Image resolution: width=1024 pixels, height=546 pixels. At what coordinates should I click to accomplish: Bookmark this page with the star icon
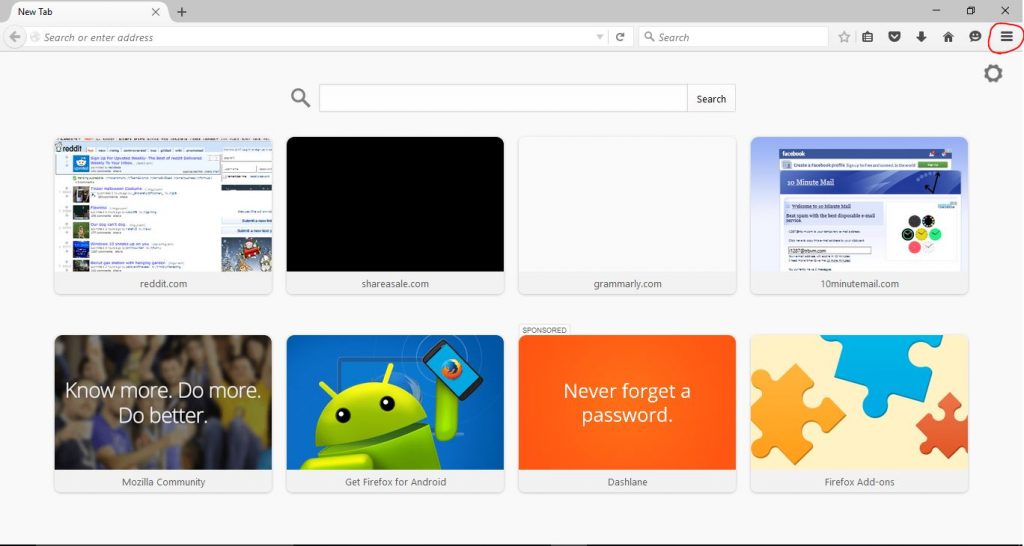coord(844,37)
